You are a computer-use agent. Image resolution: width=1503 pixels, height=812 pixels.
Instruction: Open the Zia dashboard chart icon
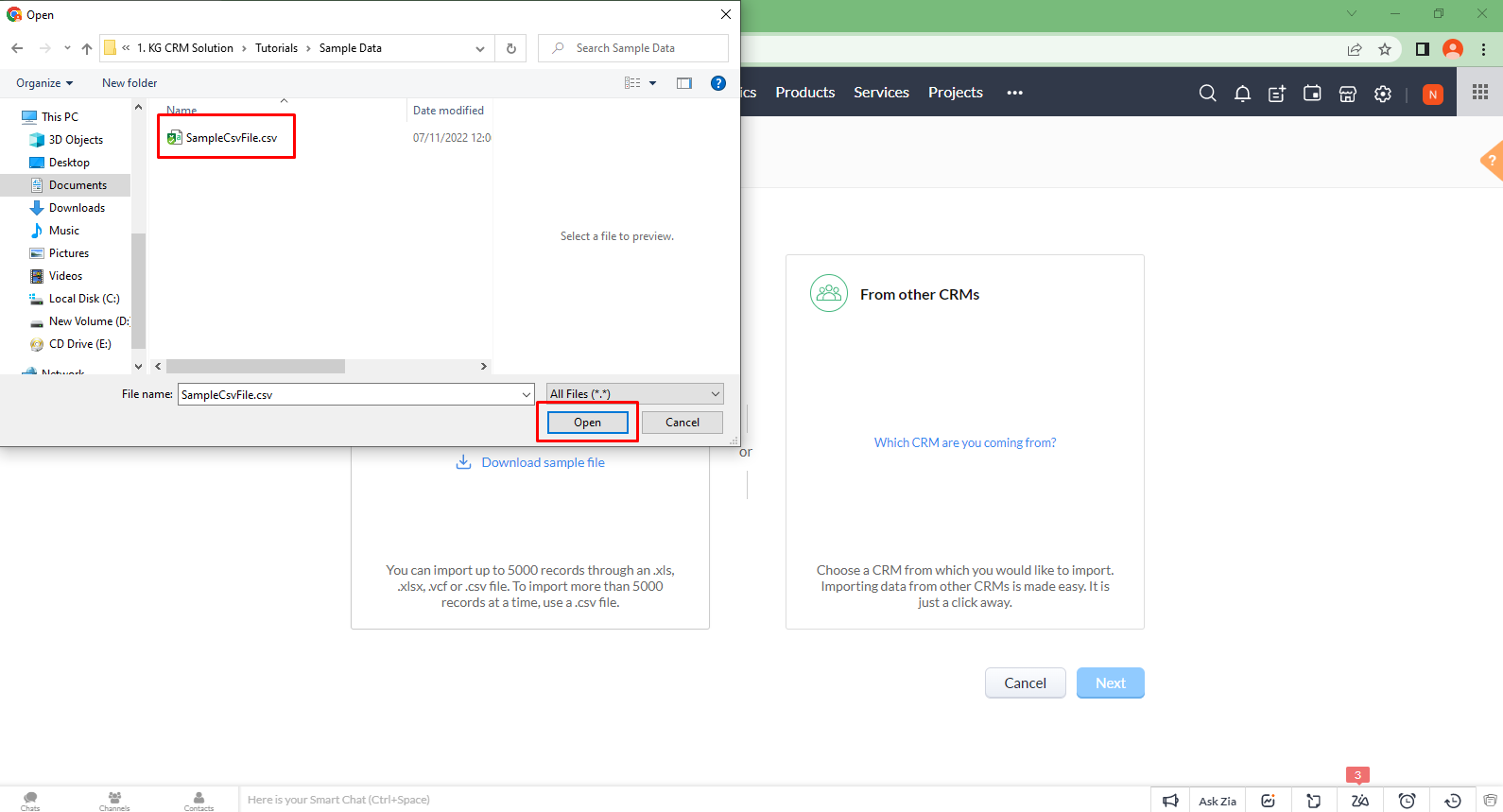point(1268,801)
